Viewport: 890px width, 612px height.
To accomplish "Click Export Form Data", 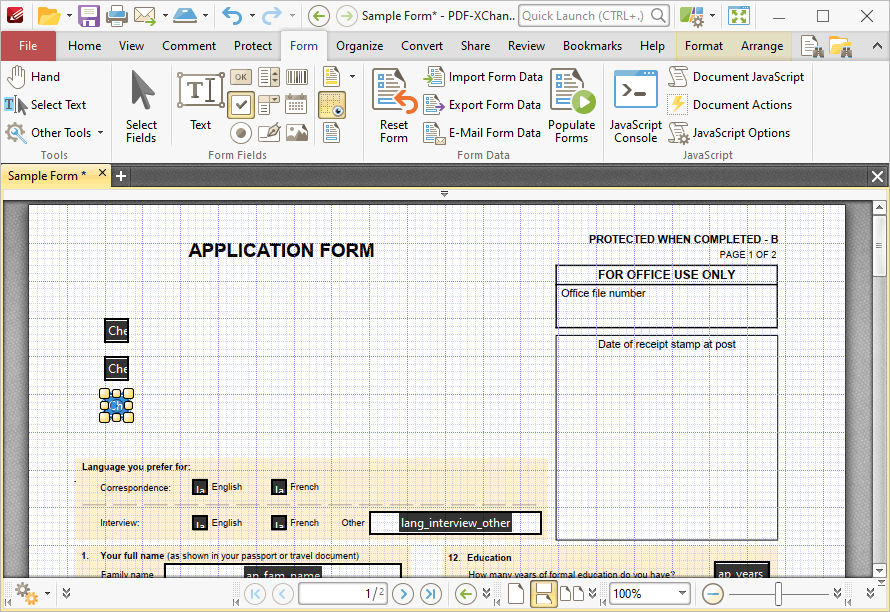I will click(x=482, y=104).
